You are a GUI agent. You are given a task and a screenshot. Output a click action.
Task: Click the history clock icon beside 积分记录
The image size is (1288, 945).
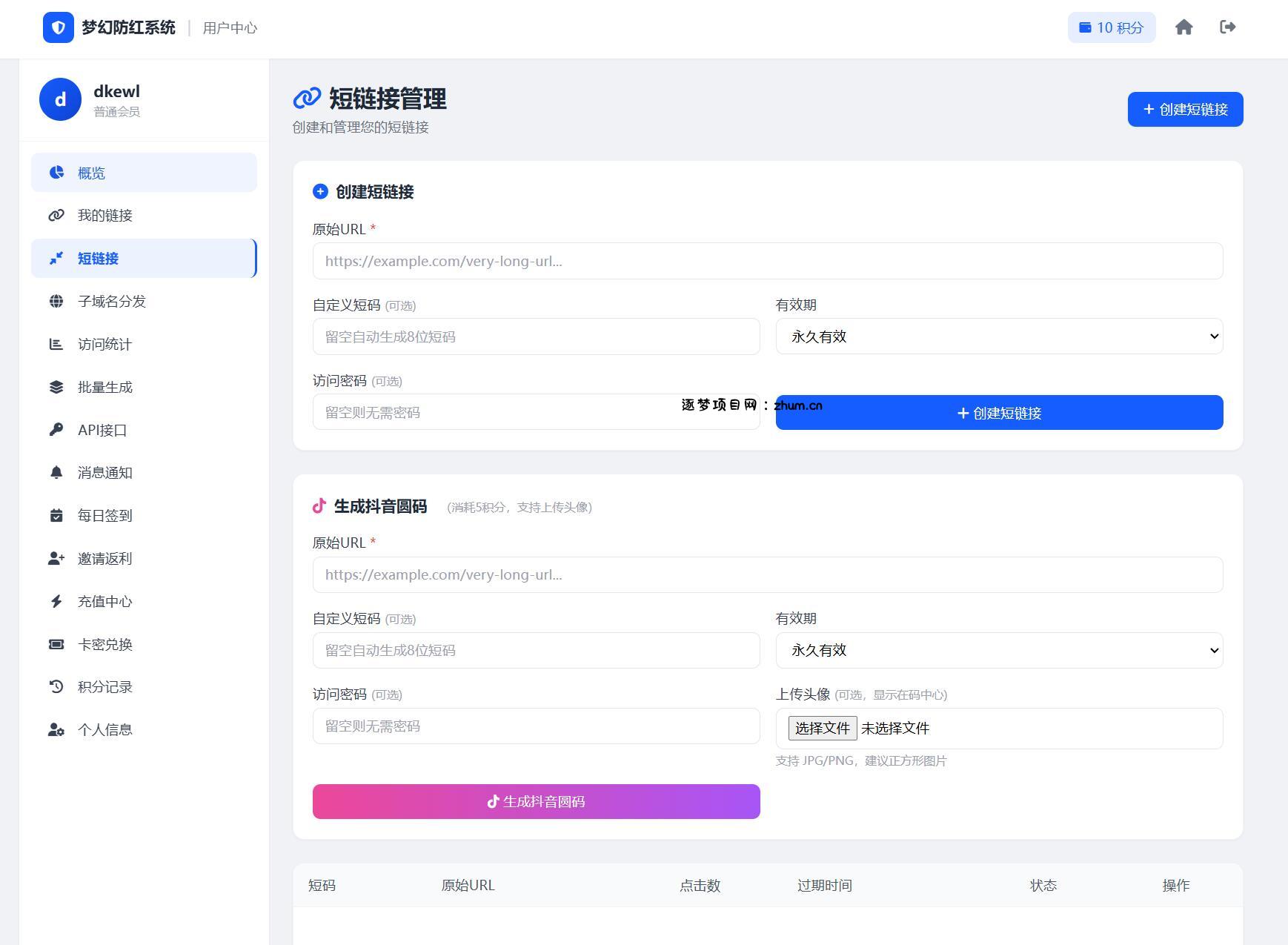pyautogui.click(x=56, y=687)
